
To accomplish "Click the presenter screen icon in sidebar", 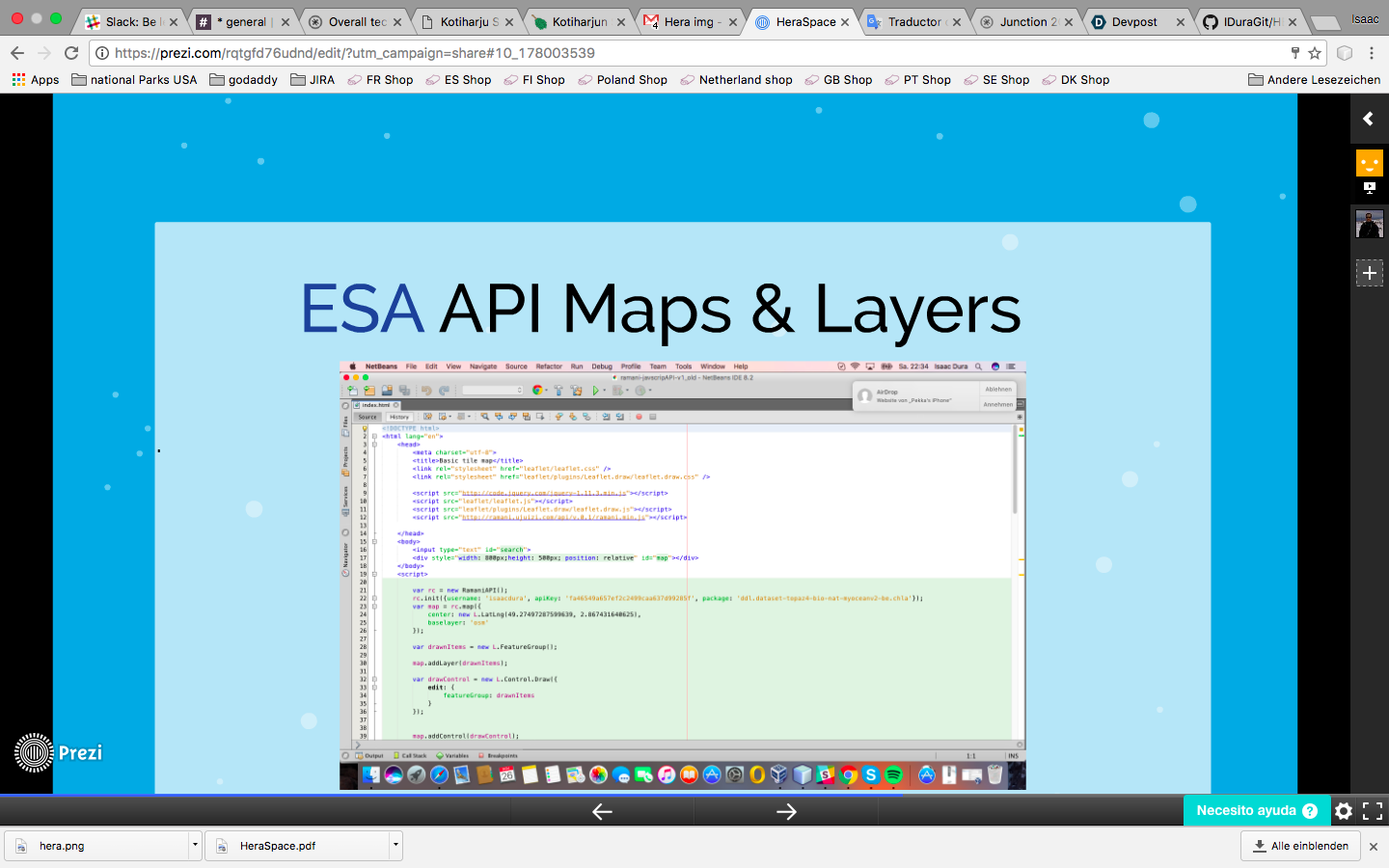I will pyautogui.click(x=1370, y=187).
